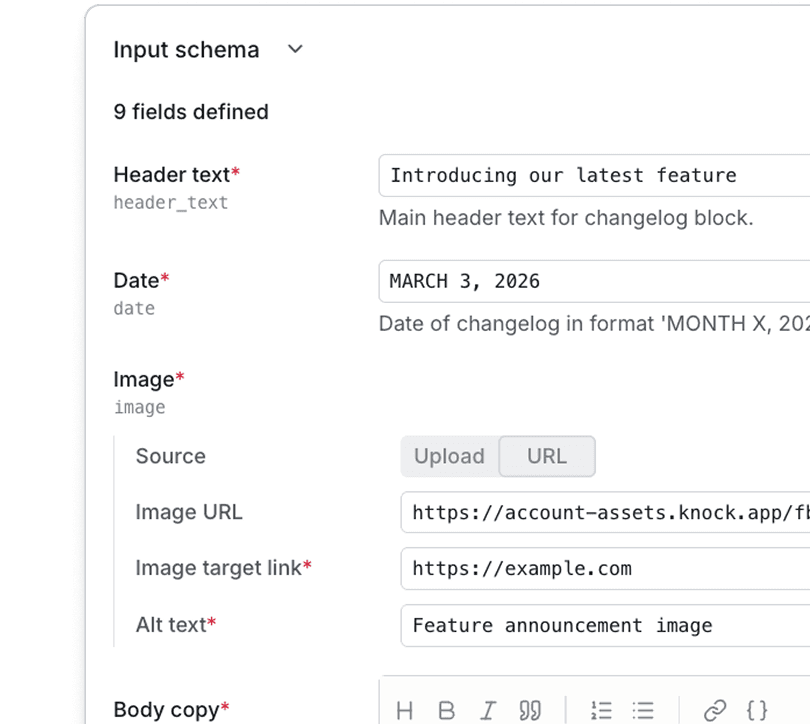The width and height of the screenshot is (810, 724).
Task: Collapse the Input schema section chevron
Action: click(295, 48)
